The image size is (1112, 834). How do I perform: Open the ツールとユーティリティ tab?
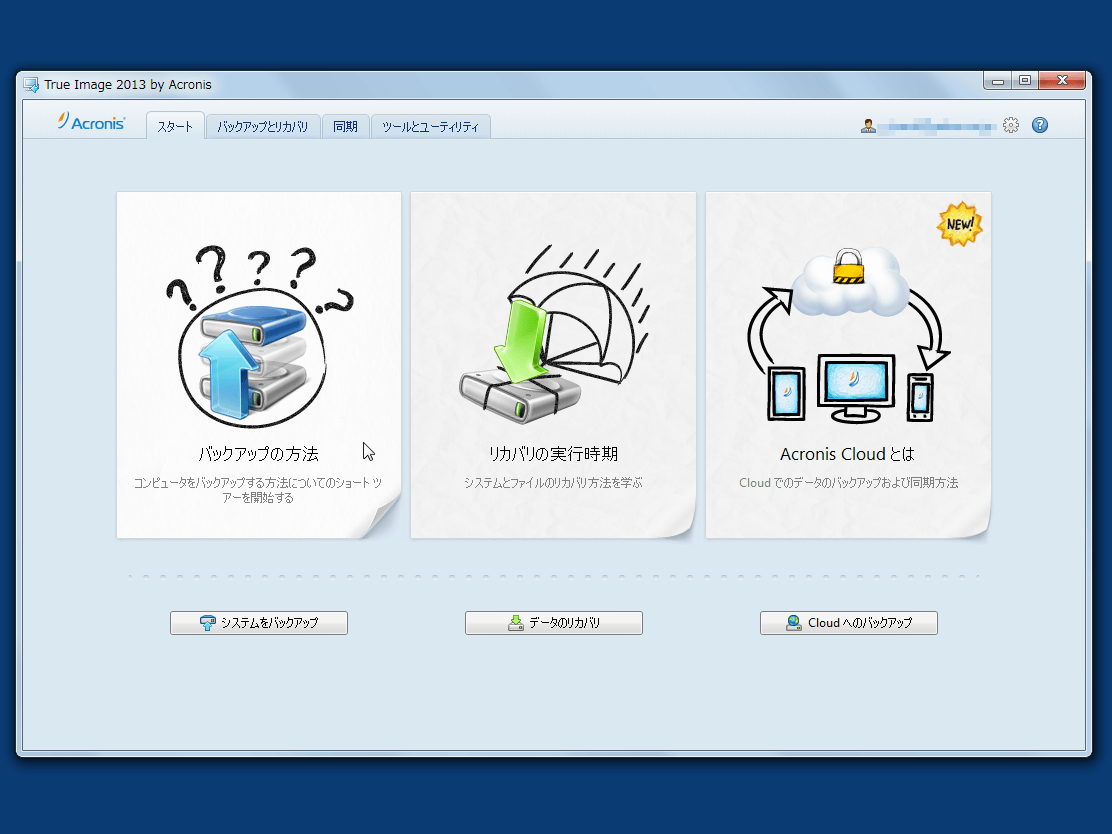pyautogui.click(x=430, y=126)
